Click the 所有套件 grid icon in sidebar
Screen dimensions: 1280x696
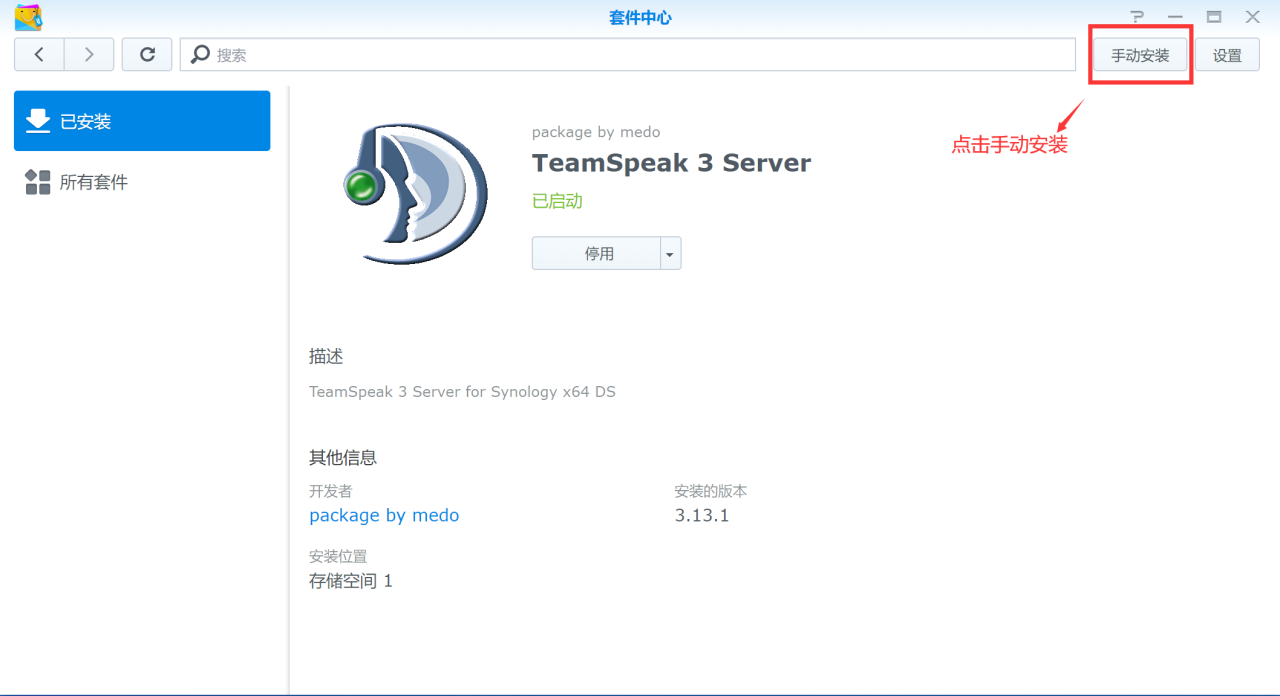pyautogui.click(x=38, y=181)
